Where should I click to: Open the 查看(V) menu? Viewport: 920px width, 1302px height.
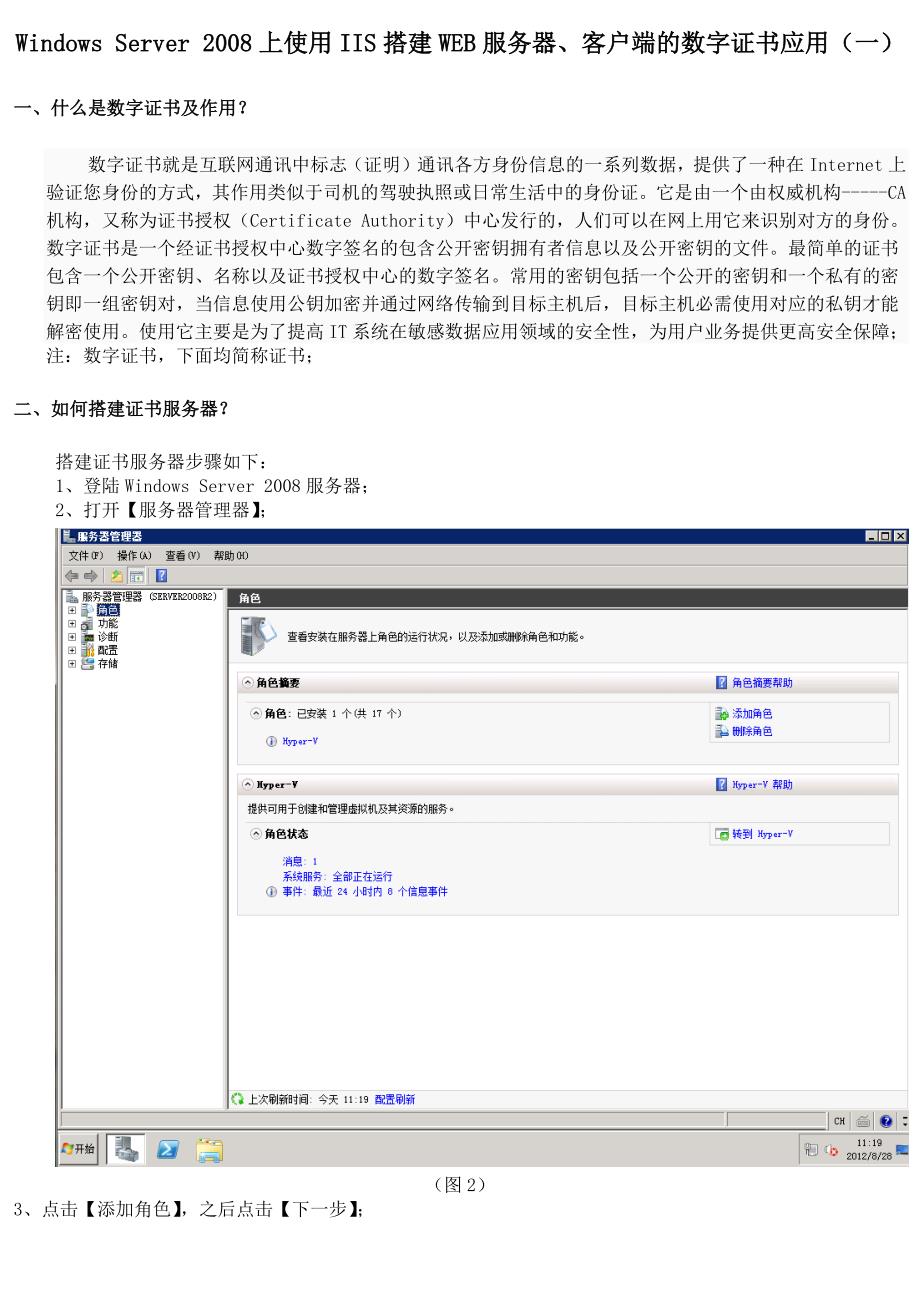(182, 556)
